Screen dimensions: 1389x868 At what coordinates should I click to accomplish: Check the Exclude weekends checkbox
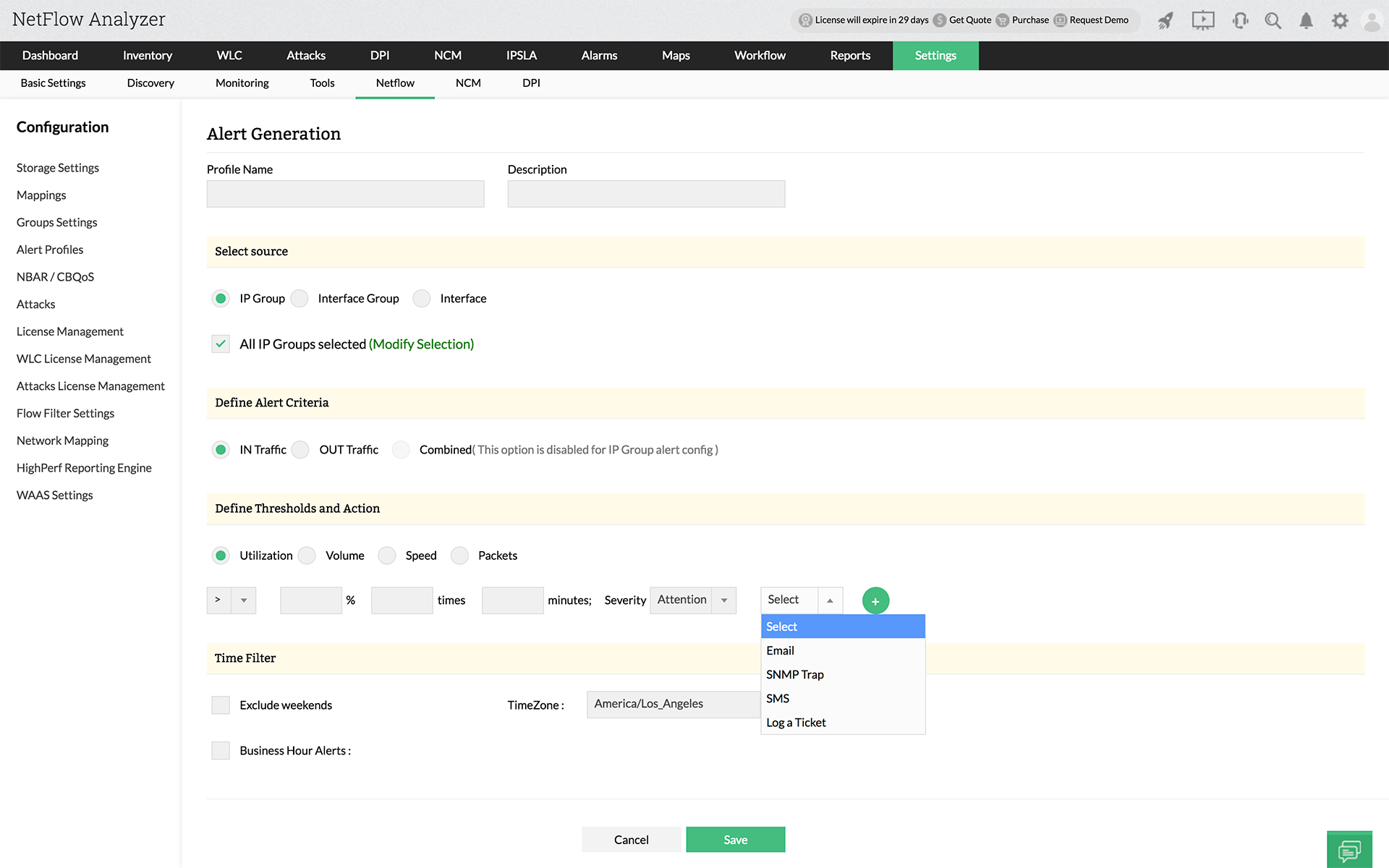pos(221,705)
